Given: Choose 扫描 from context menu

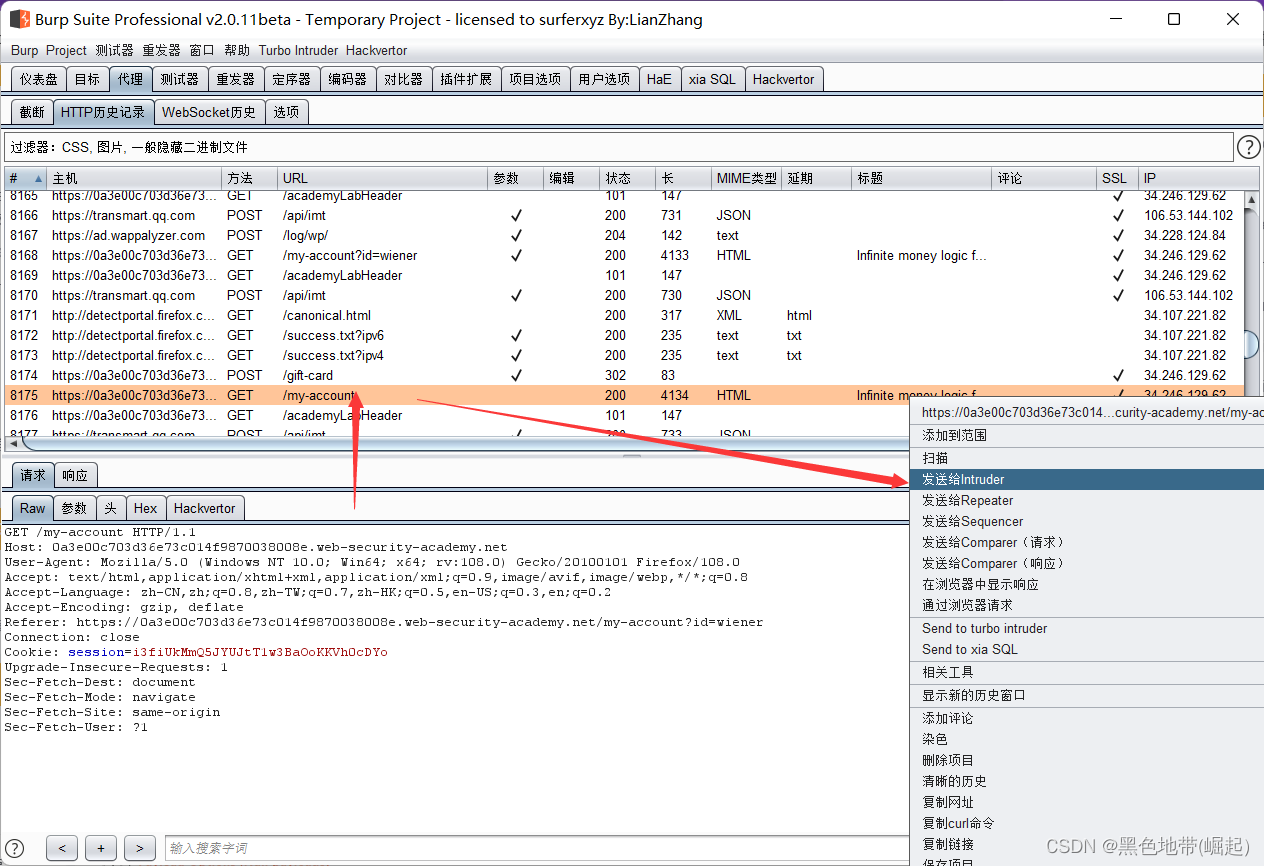Looking at the screenshot, I should tap(1087, 458).
